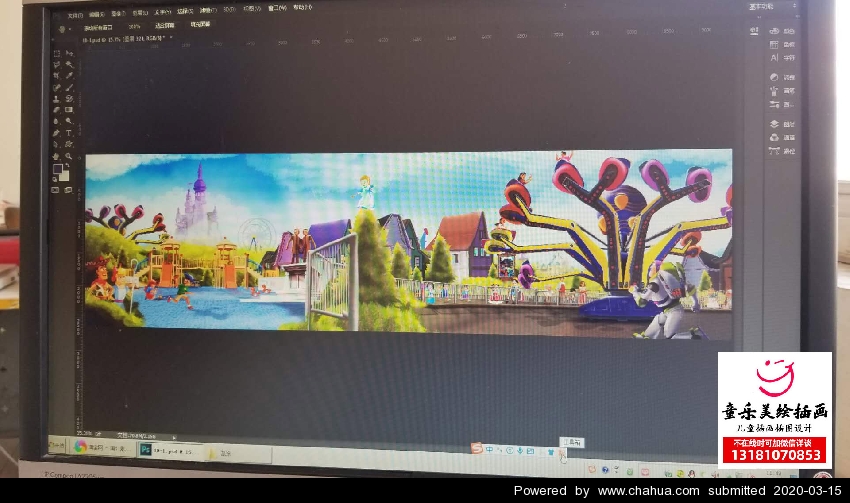Open the 字符 character panel
The height and width of the screenshot is (503, 850).
782,57
